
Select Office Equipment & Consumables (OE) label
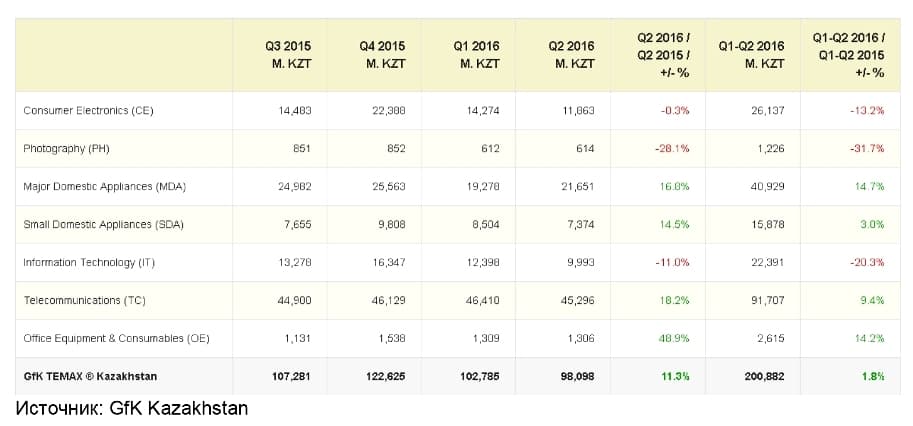pos(116,338)
